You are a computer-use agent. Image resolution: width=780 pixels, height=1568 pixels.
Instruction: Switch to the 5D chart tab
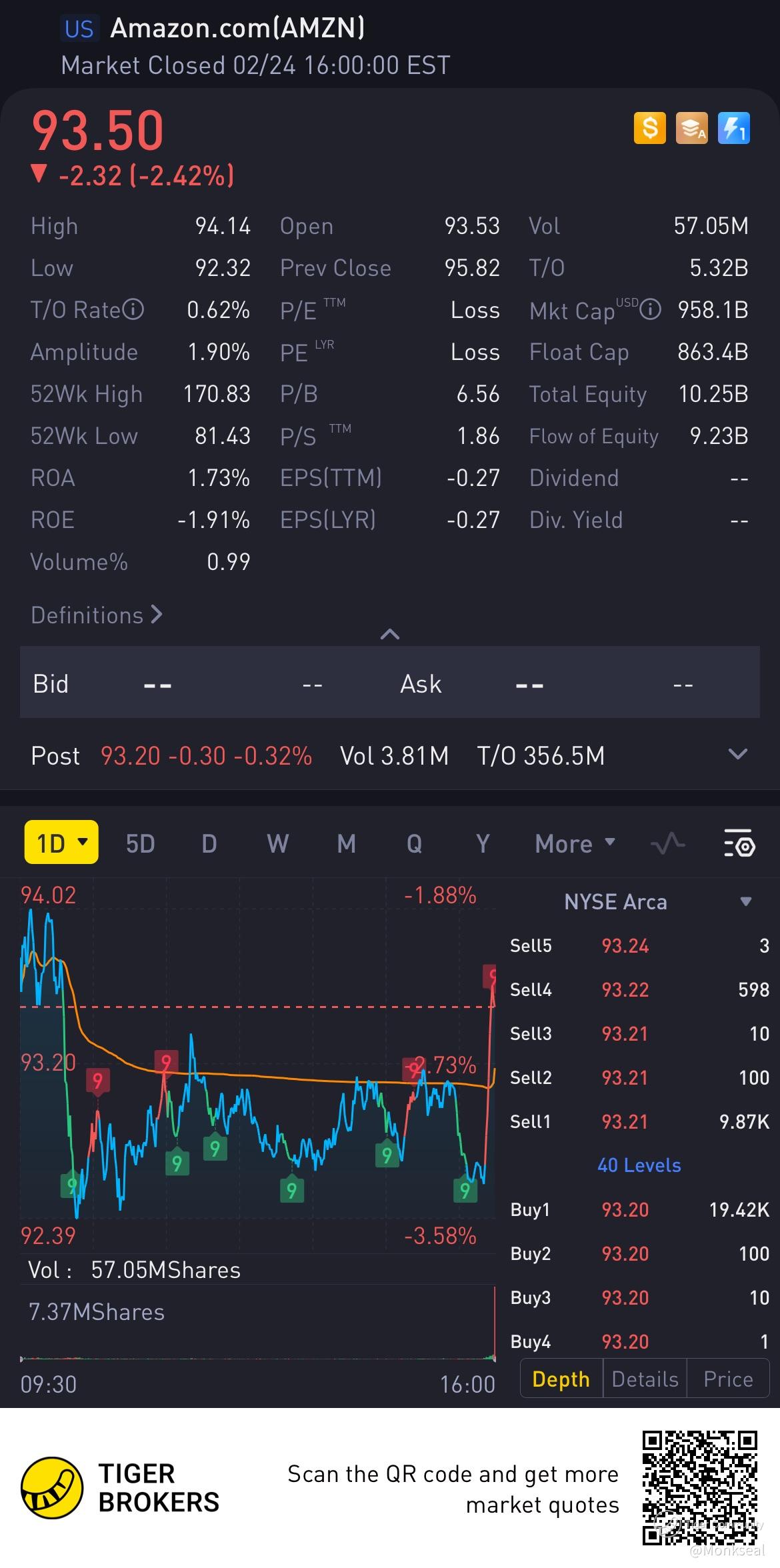click(x=140, y=843)
